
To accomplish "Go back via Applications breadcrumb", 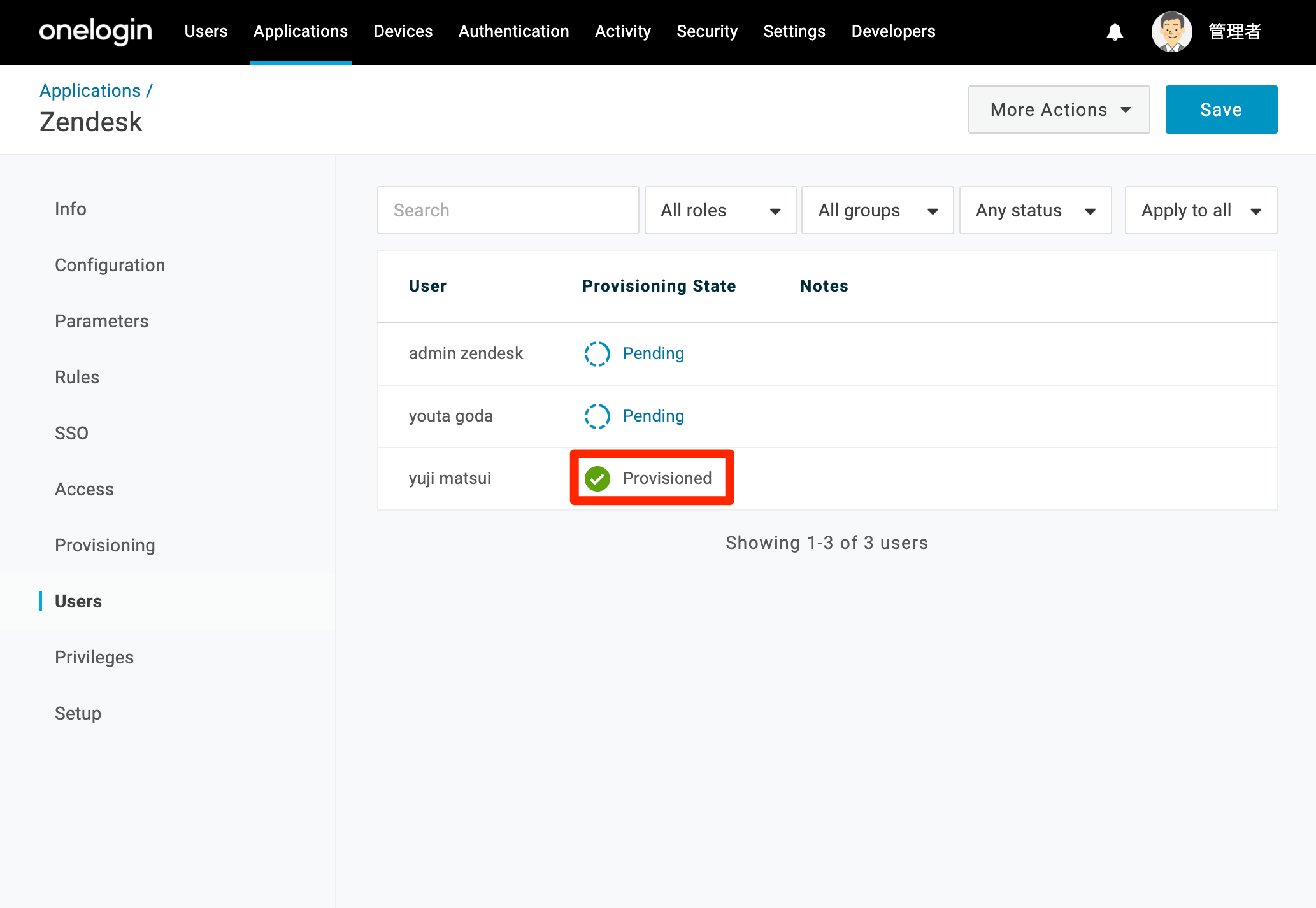I will (90, 90).
